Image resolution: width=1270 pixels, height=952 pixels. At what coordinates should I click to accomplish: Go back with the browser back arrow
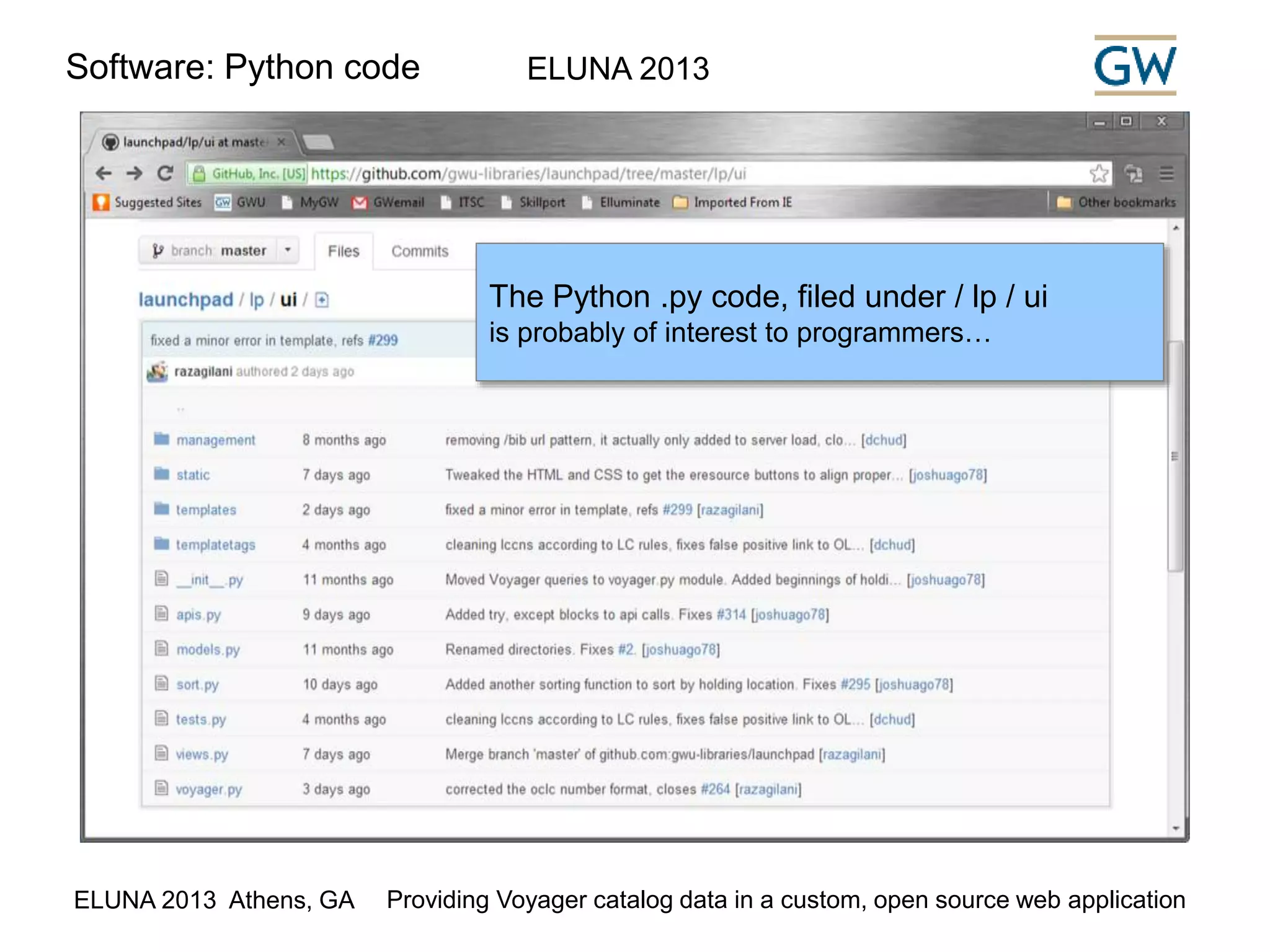(104, 174)
